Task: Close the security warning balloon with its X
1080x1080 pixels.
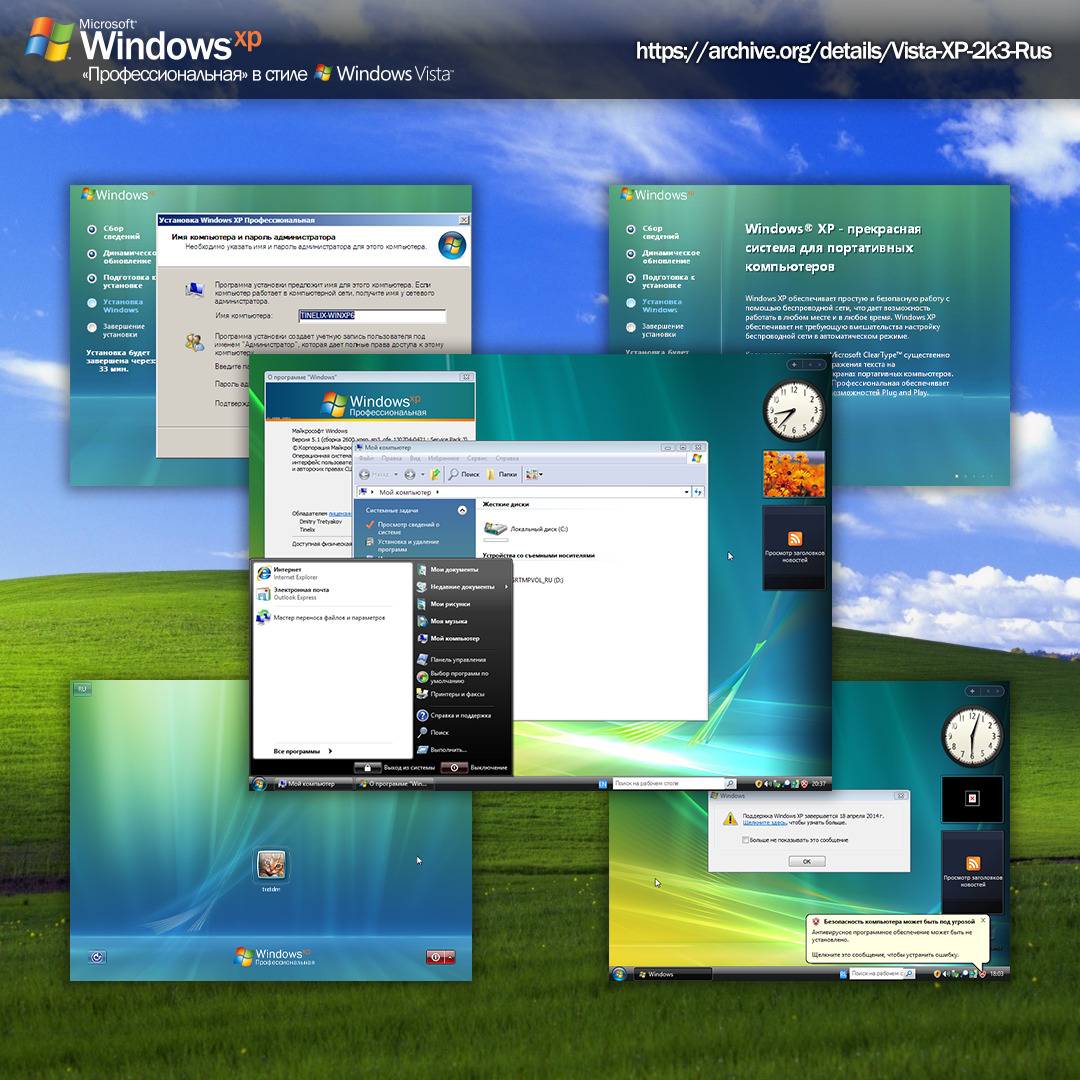Action: point(983,920)
